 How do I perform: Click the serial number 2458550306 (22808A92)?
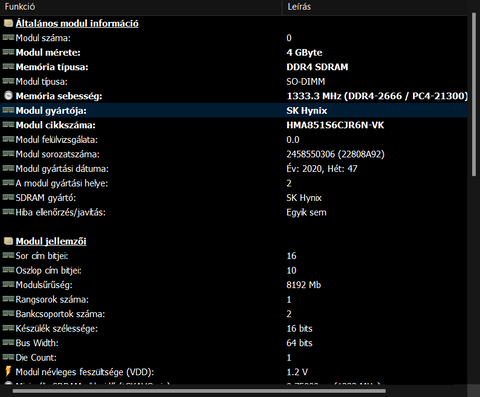point(336,154)
